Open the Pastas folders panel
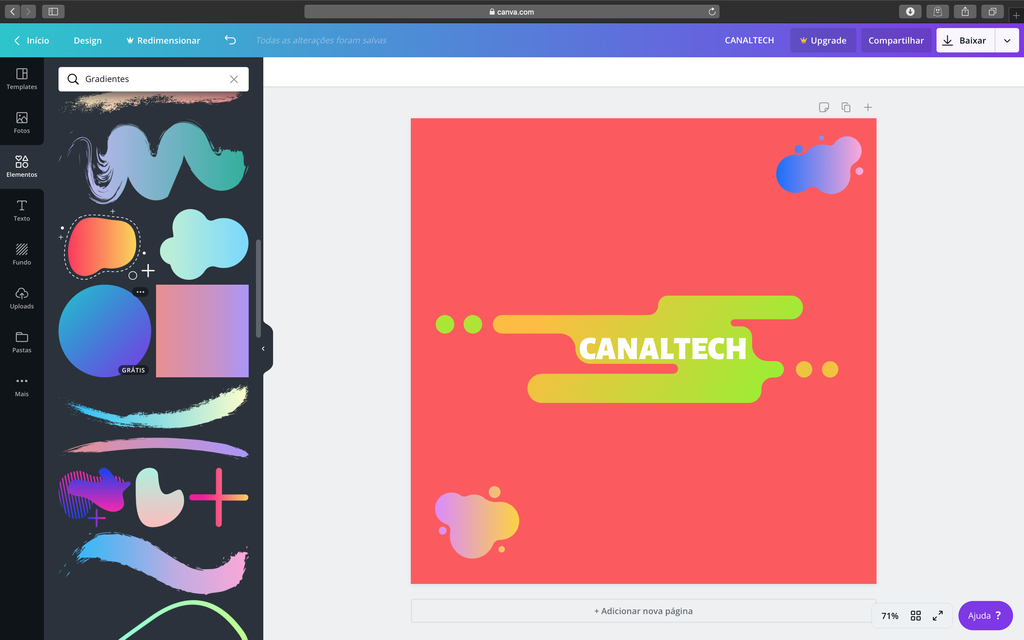The width and height of the screenshot is (1024, 640). click(22, 342)
